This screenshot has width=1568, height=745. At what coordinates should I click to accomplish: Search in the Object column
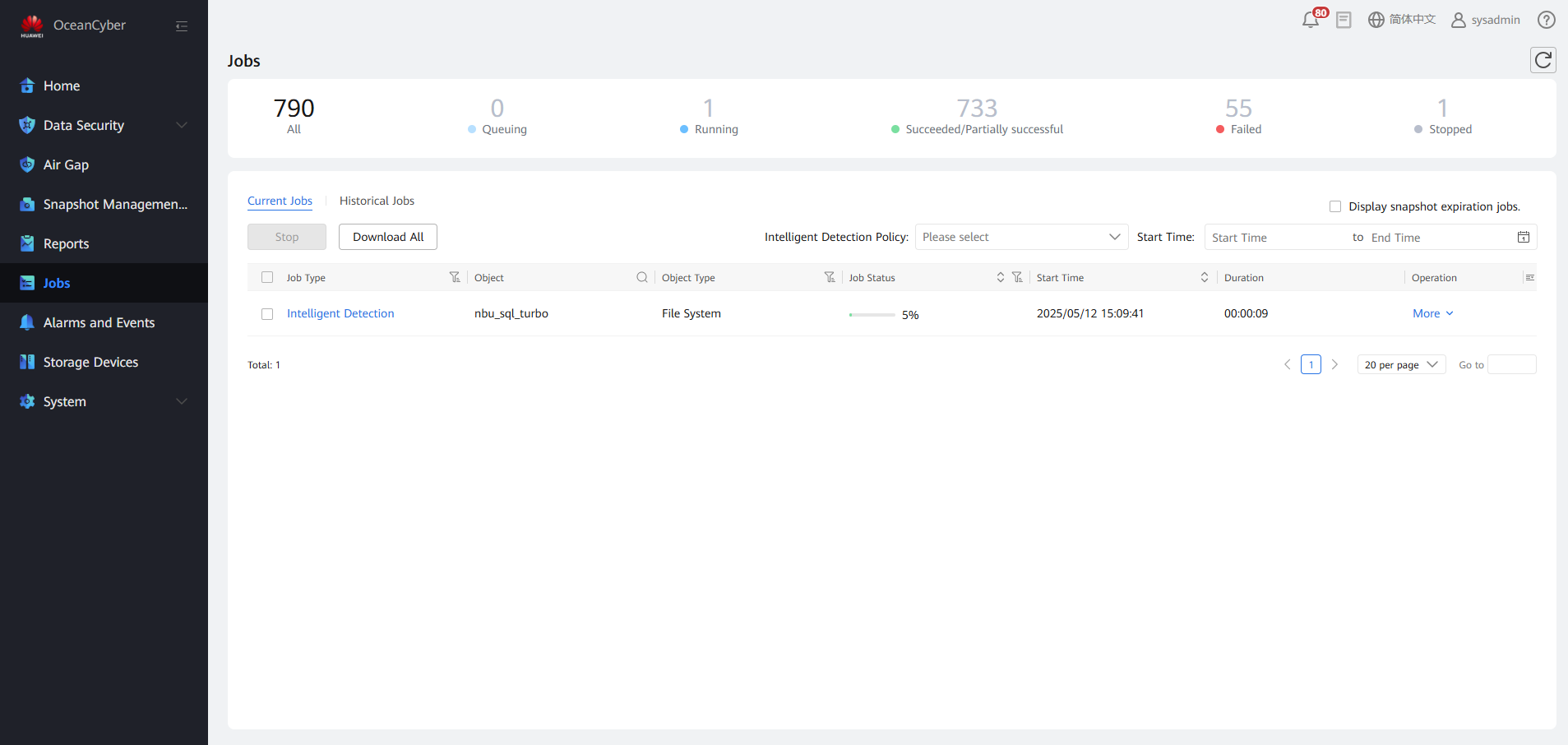pyautogui.click(x=642, y=277)
